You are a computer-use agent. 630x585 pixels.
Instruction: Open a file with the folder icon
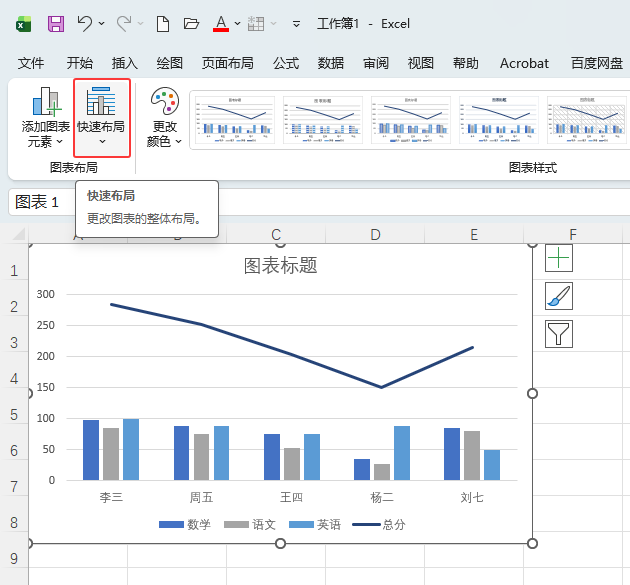coord(191,24)
